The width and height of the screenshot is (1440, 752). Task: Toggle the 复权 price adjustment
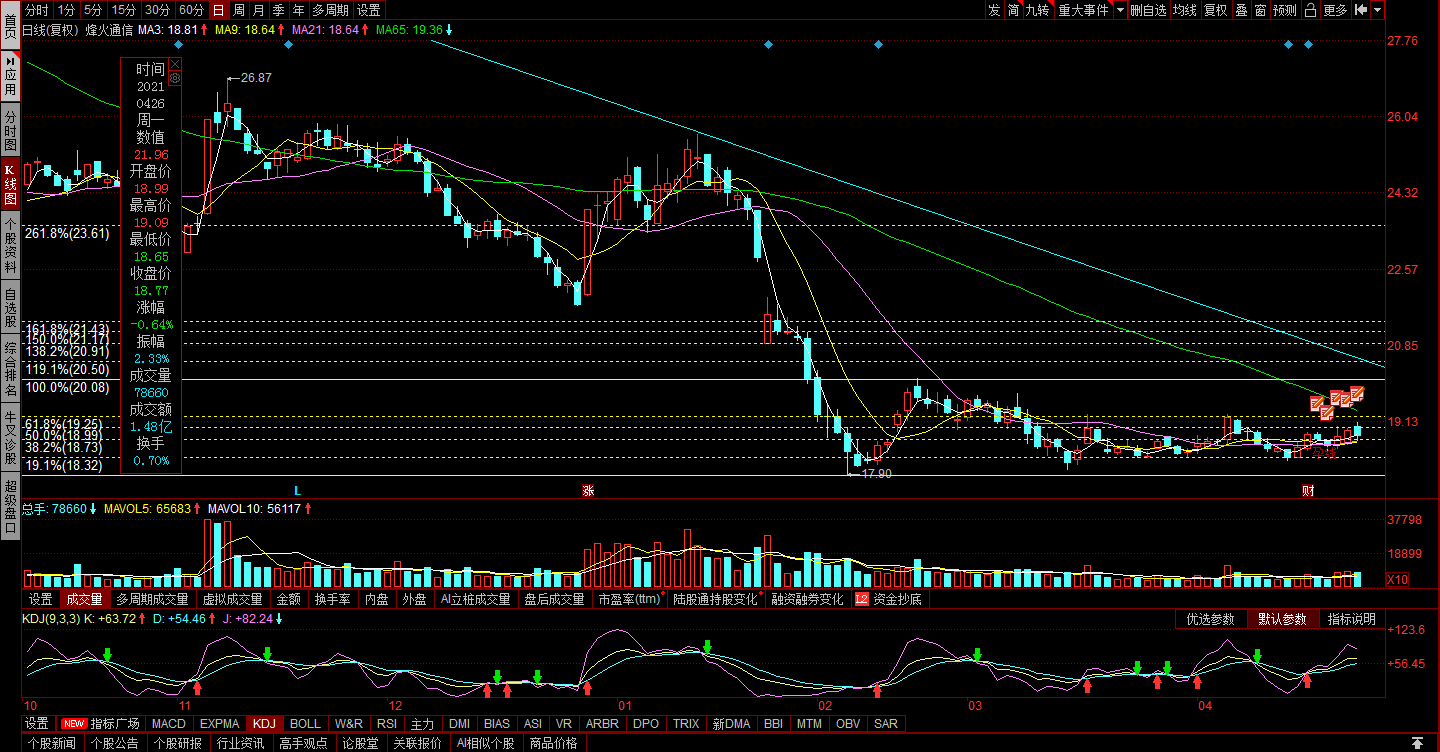1215,10
